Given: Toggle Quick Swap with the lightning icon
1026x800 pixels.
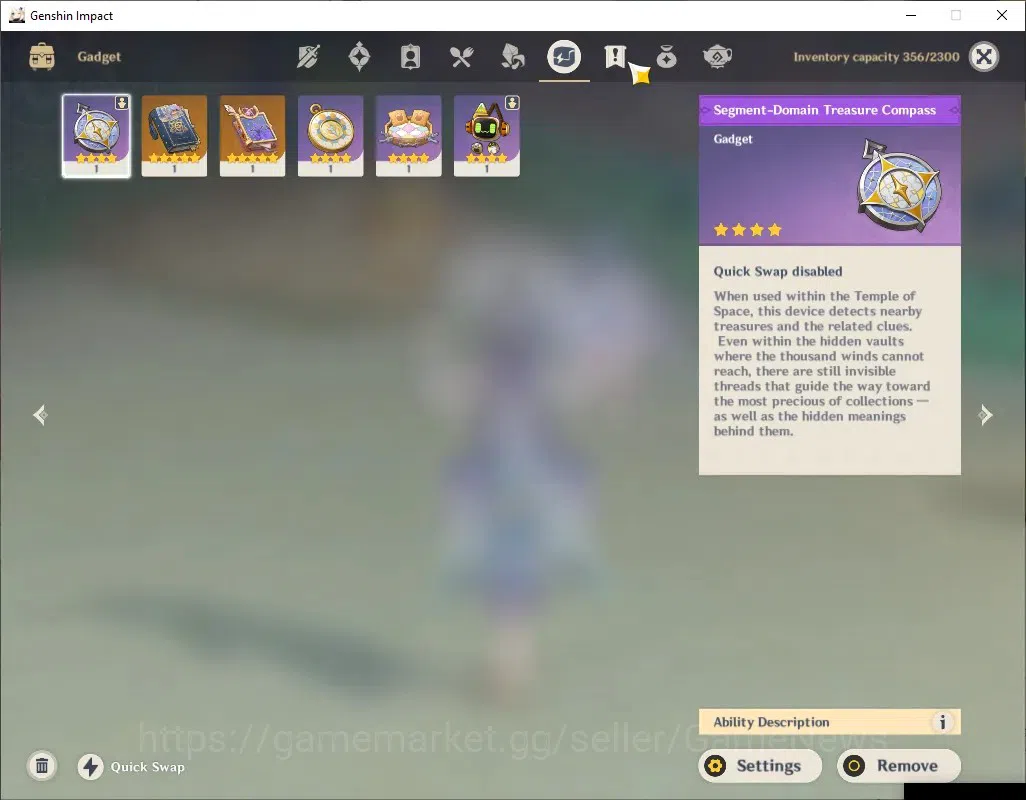Looking at the screenshot, I should coord(91,767).
